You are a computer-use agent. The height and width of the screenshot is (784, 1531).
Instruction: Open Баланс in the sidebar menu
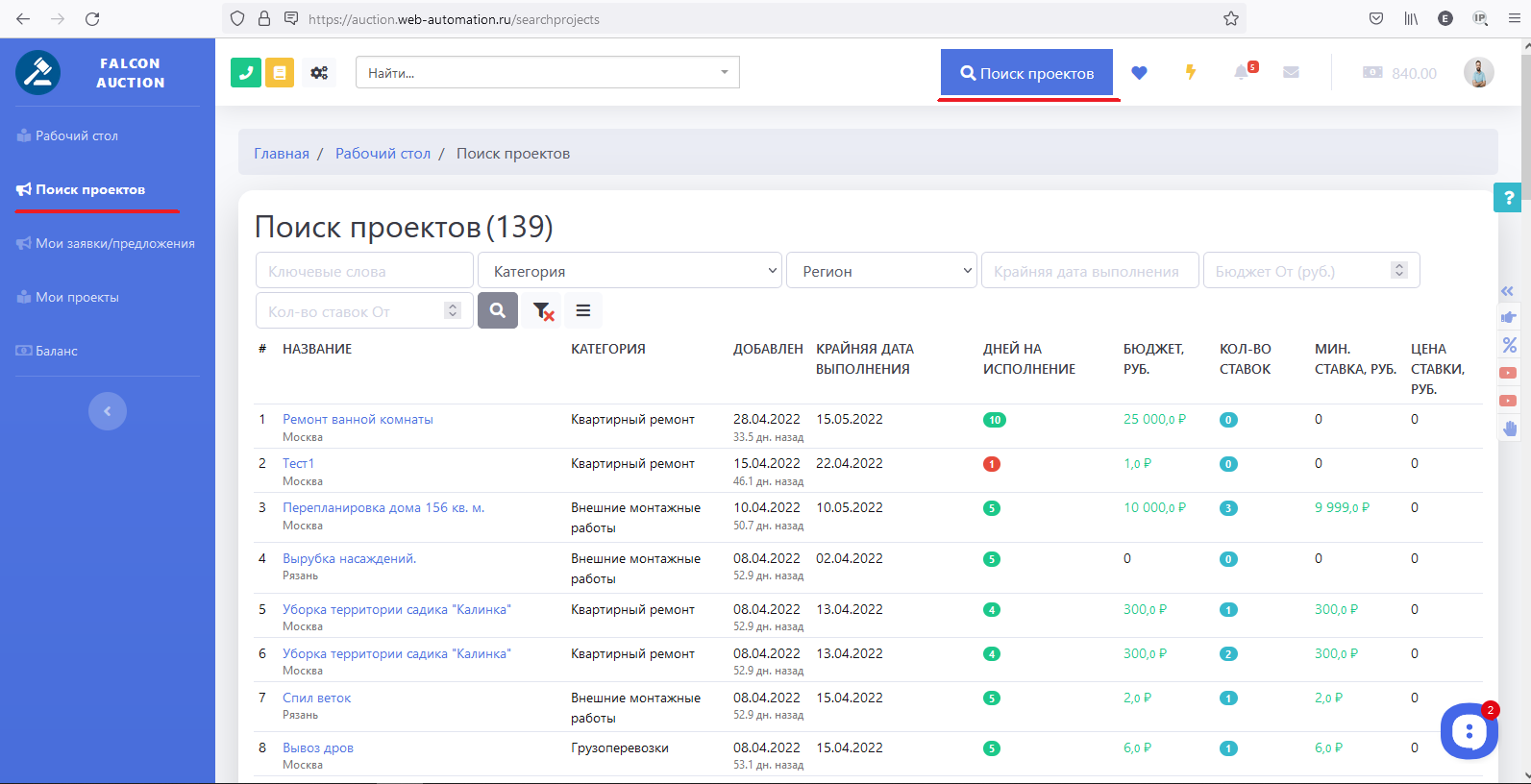57,352
